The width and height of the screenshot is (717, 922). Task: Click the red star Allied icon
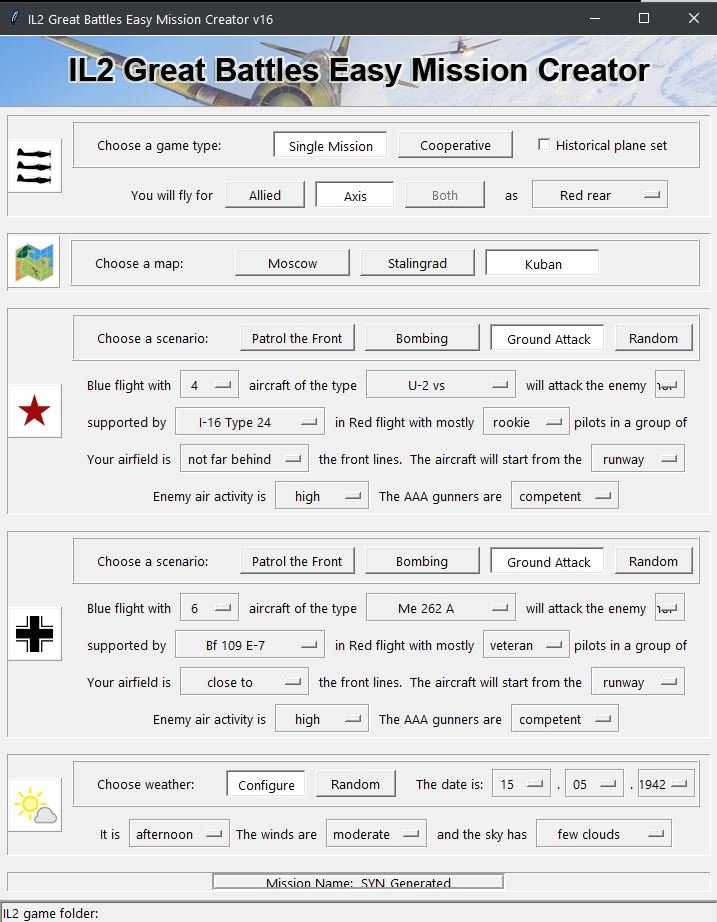[35, 410]
